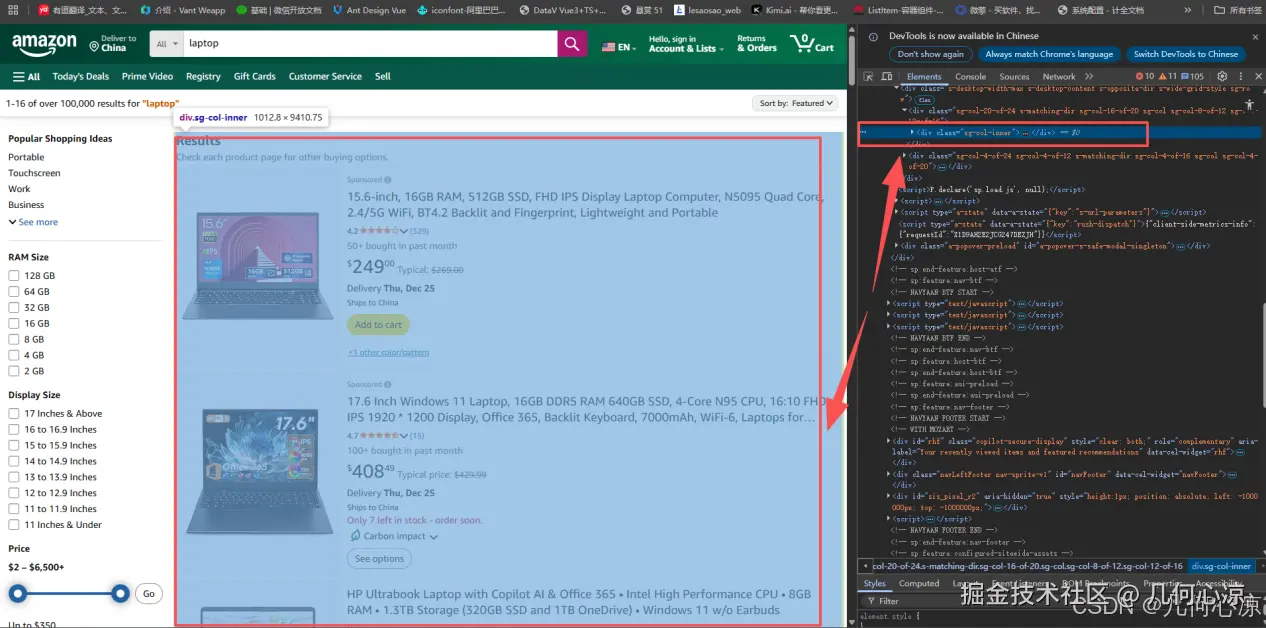Open the Kimi.ai bookmark
The image size is (1266, 628).
(x=795, y=10)
